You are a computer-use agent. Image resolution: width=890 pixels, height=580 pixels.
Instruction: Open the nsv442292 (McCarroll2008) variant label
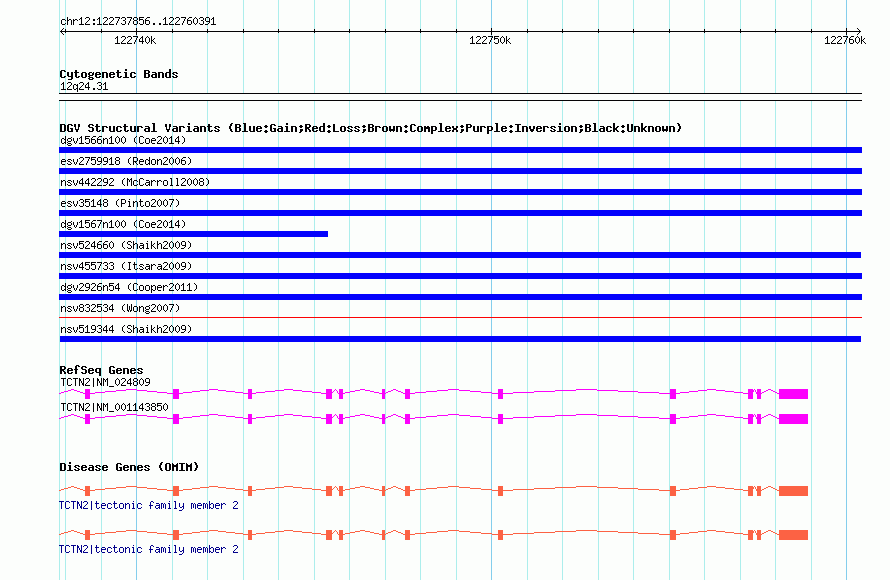(135, 182)
